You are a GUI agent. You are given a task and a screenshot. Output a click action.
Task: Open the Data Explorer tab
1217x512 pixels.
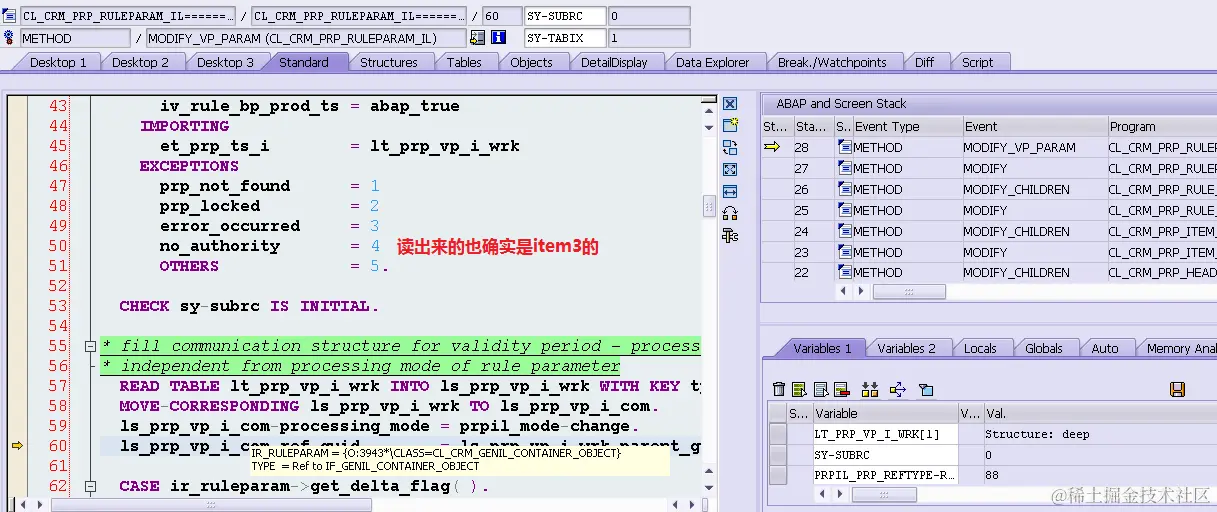[712, 62]
